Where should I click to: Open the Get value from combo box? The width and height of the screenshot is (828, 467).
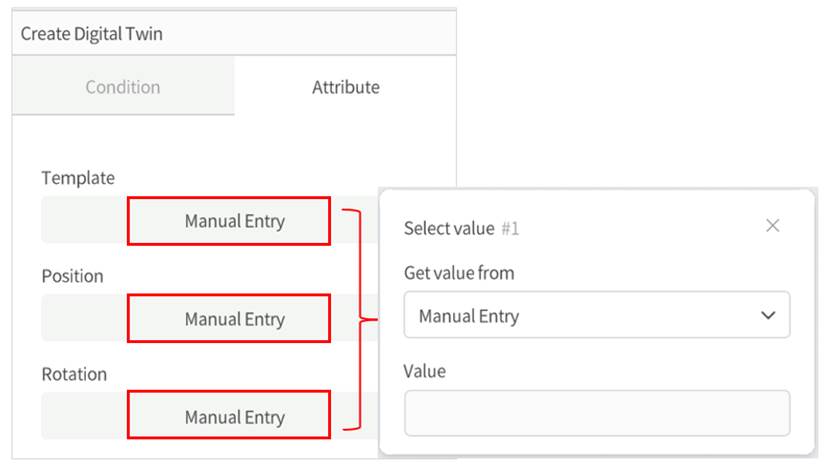tap(596, 315)
